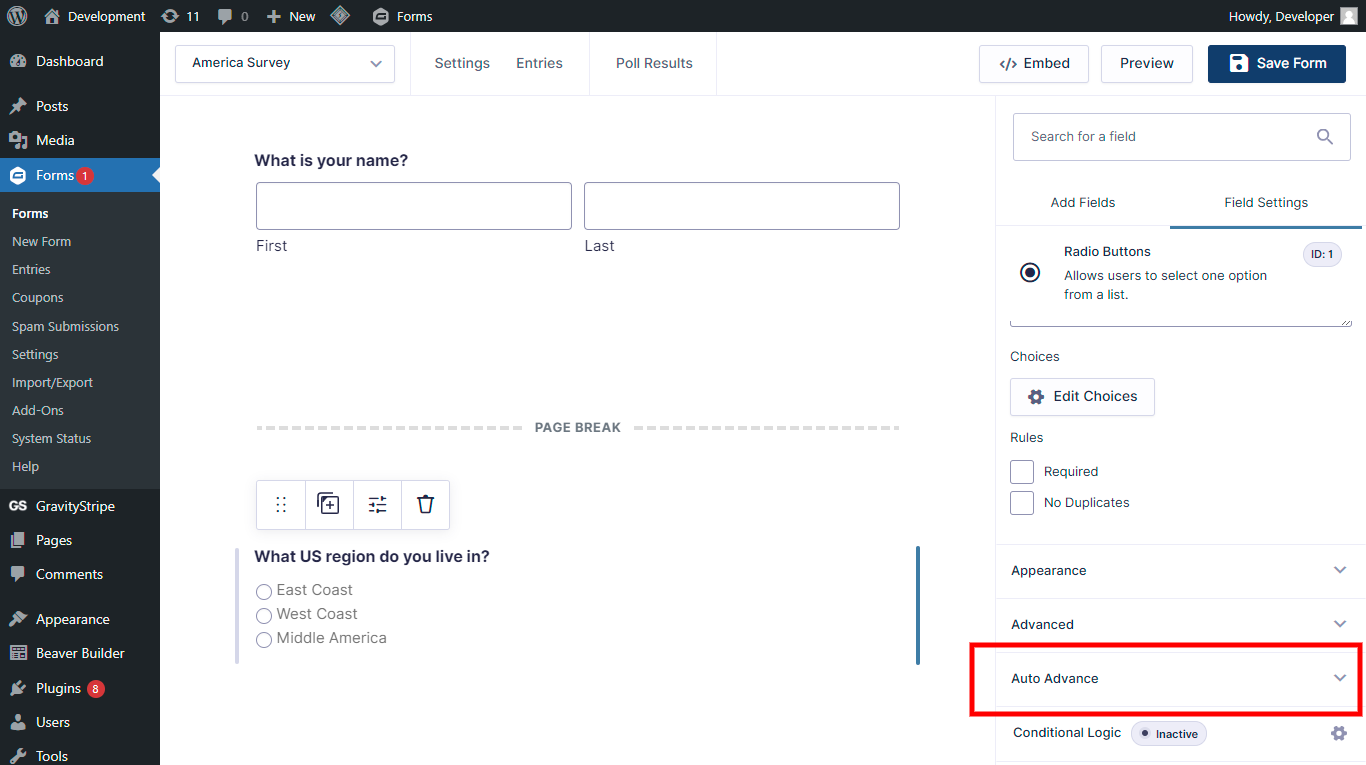Open the Coupons sidebar link

[x=37, y=298]
